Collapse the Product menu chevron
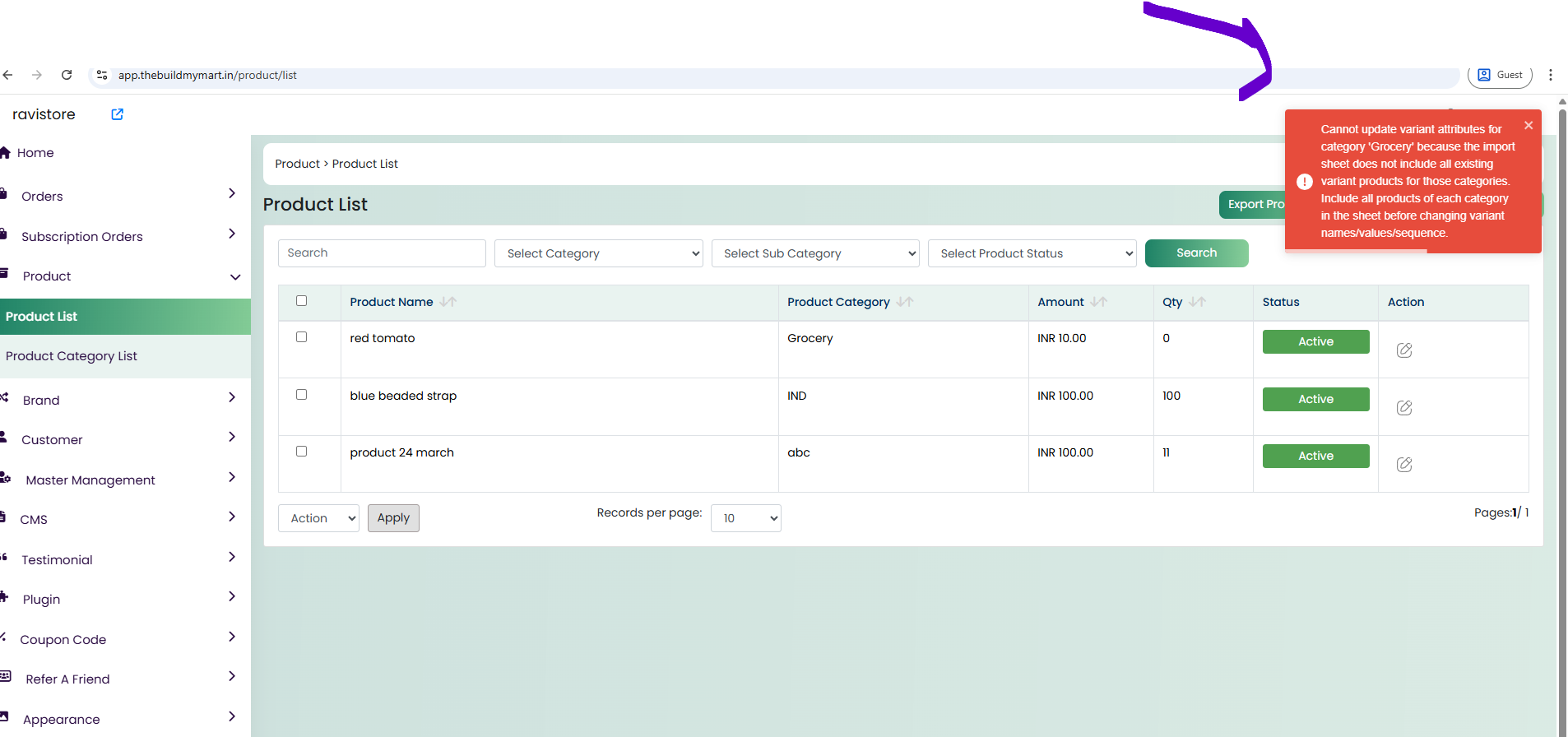The width and height of the screenshot is (1568, 737). (235, 277)
